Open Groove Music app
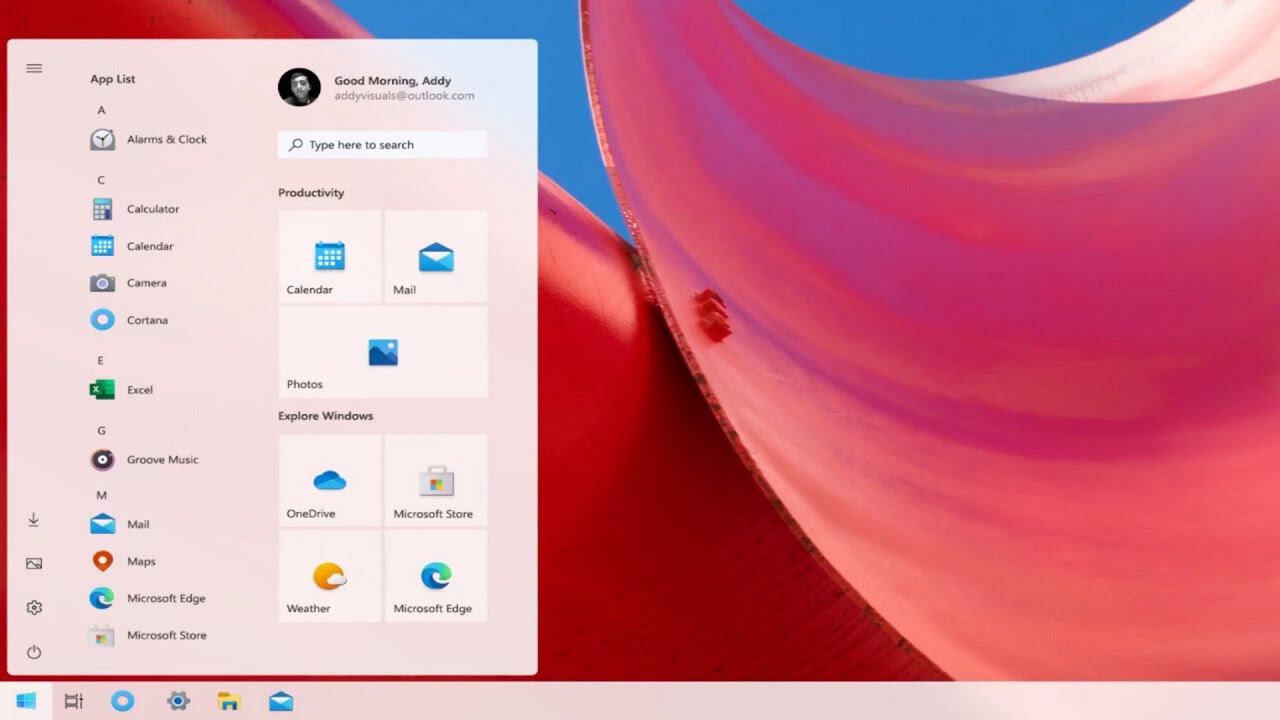This screenshot has height=720, width=1280. pos(144,460)
